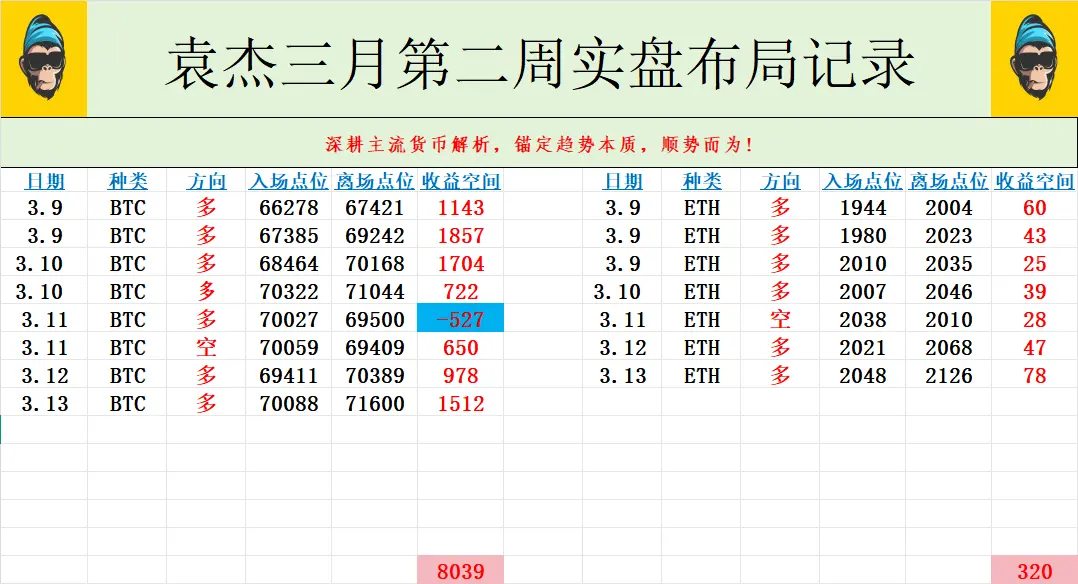
Task: Click 离场点位 header in the ETH table
Action: click(x=949, y=181)
